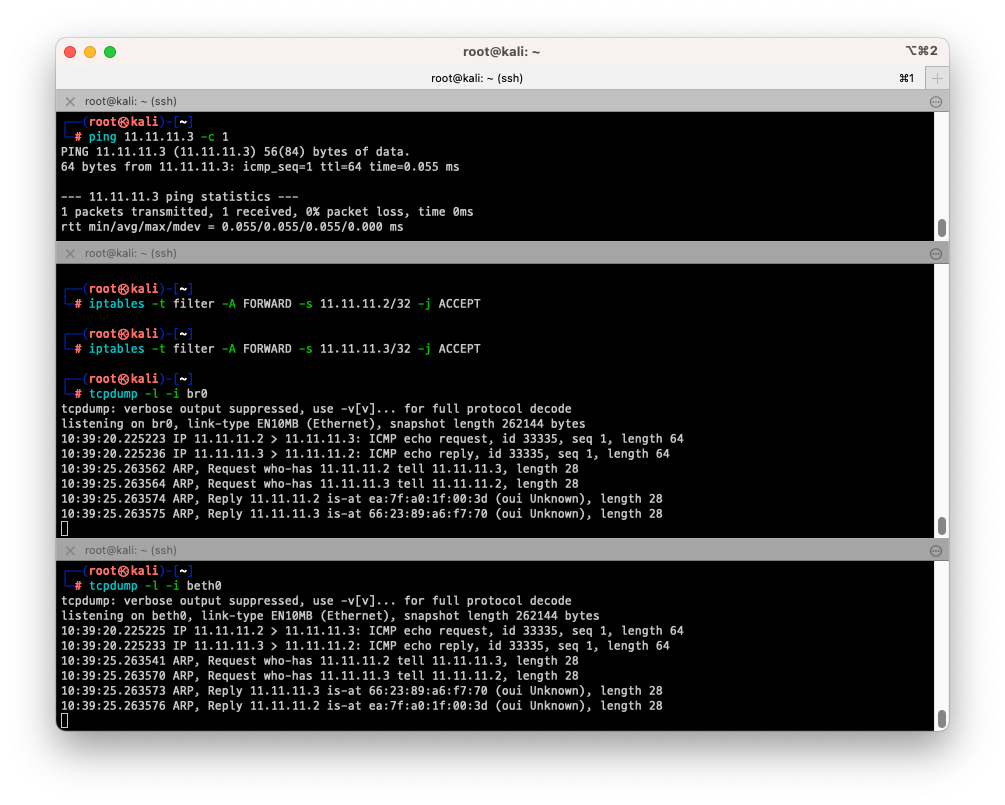Click the window title root@kali: ~

click(x=502, y=52)
